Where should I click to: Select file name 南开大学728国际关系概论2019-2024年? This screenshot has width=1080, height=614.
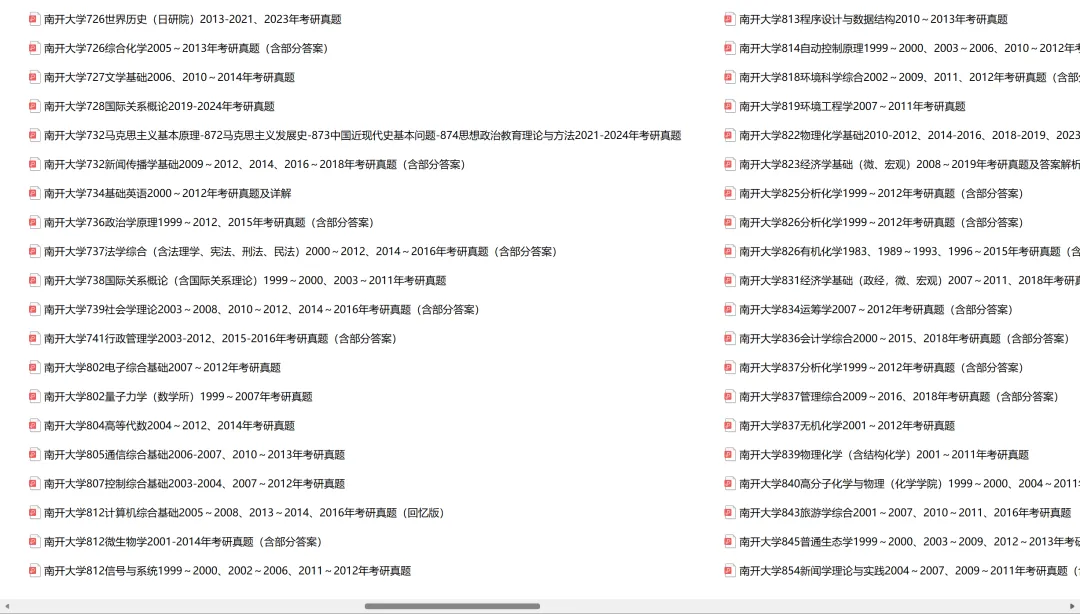pos(159,106)
